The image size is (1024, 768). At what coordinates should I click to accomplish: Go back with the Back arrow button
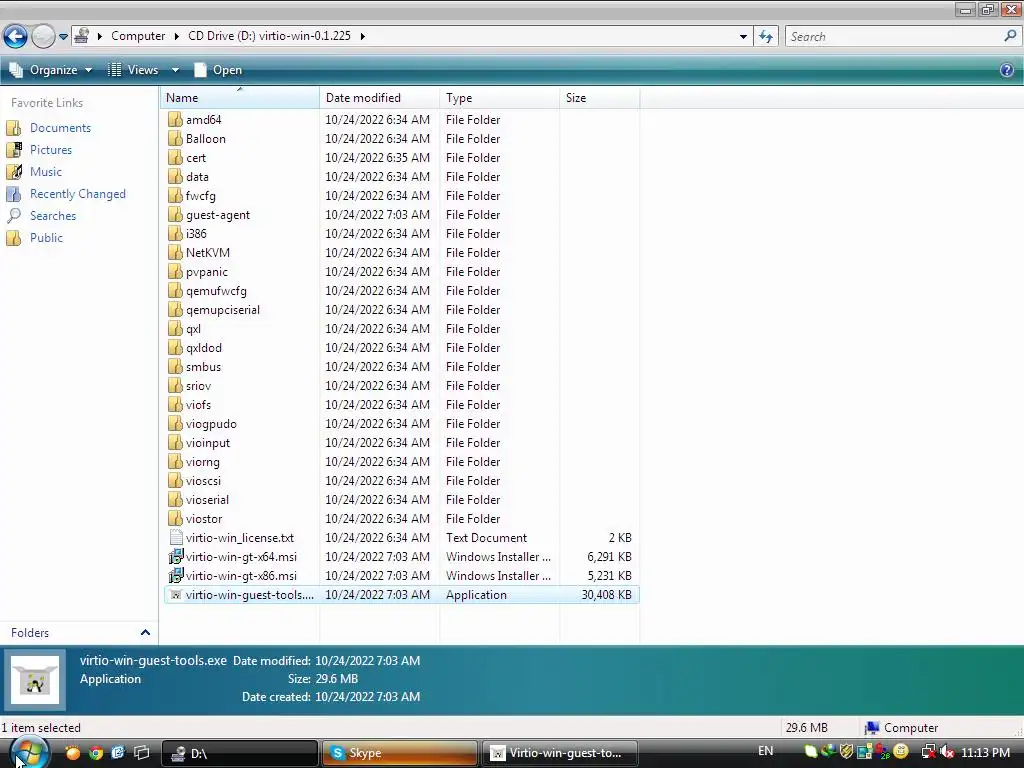(16, 37)
